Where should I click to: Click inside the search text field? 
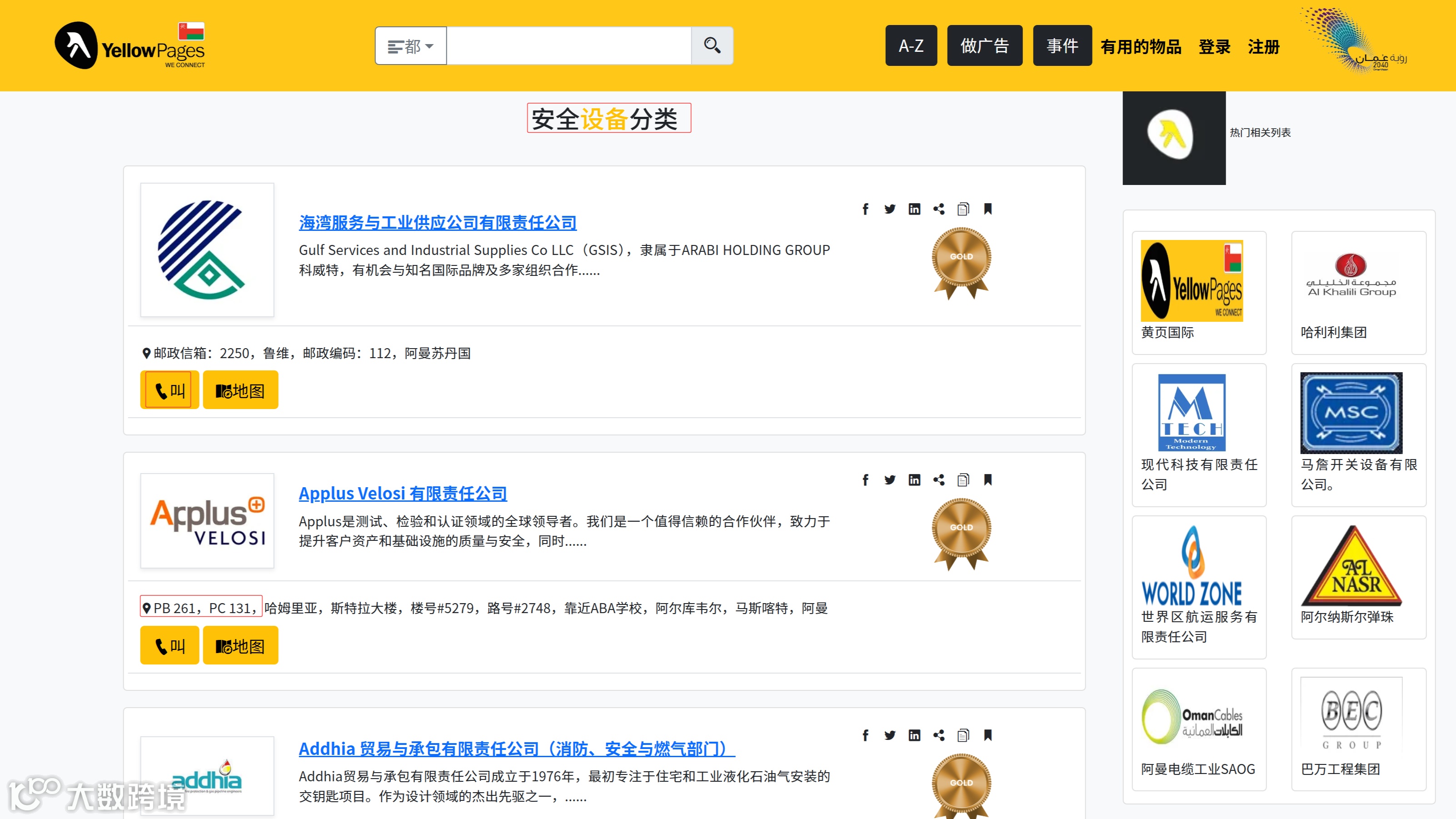pos(568,46)
